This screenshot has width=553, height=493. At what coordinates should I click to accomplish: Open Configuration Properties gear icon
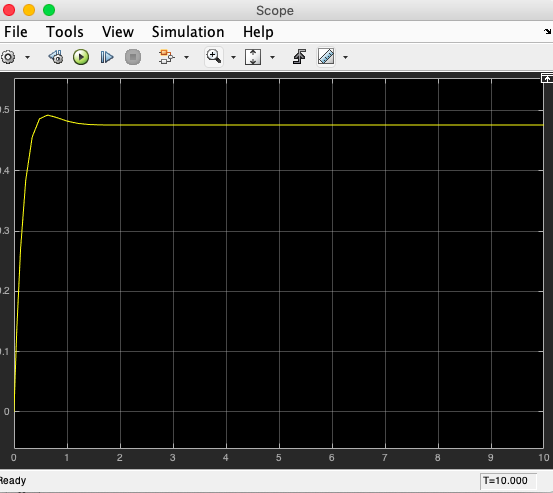[x=8, y=57]
